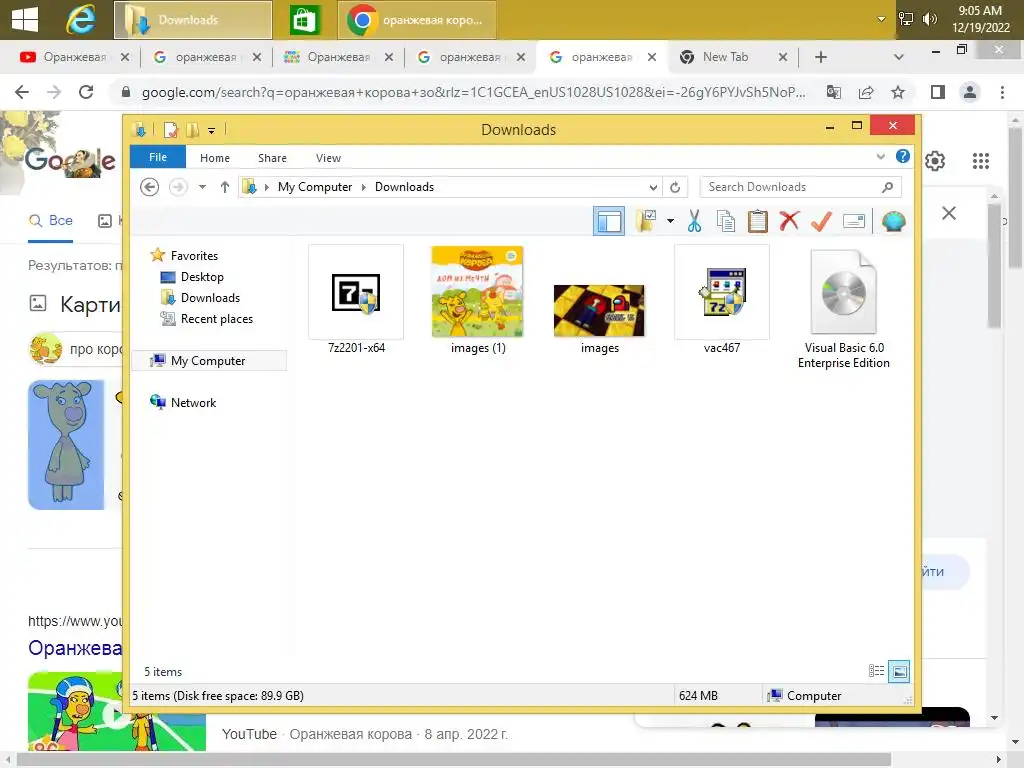Open Chrome profile avatar

click(970, 92)
